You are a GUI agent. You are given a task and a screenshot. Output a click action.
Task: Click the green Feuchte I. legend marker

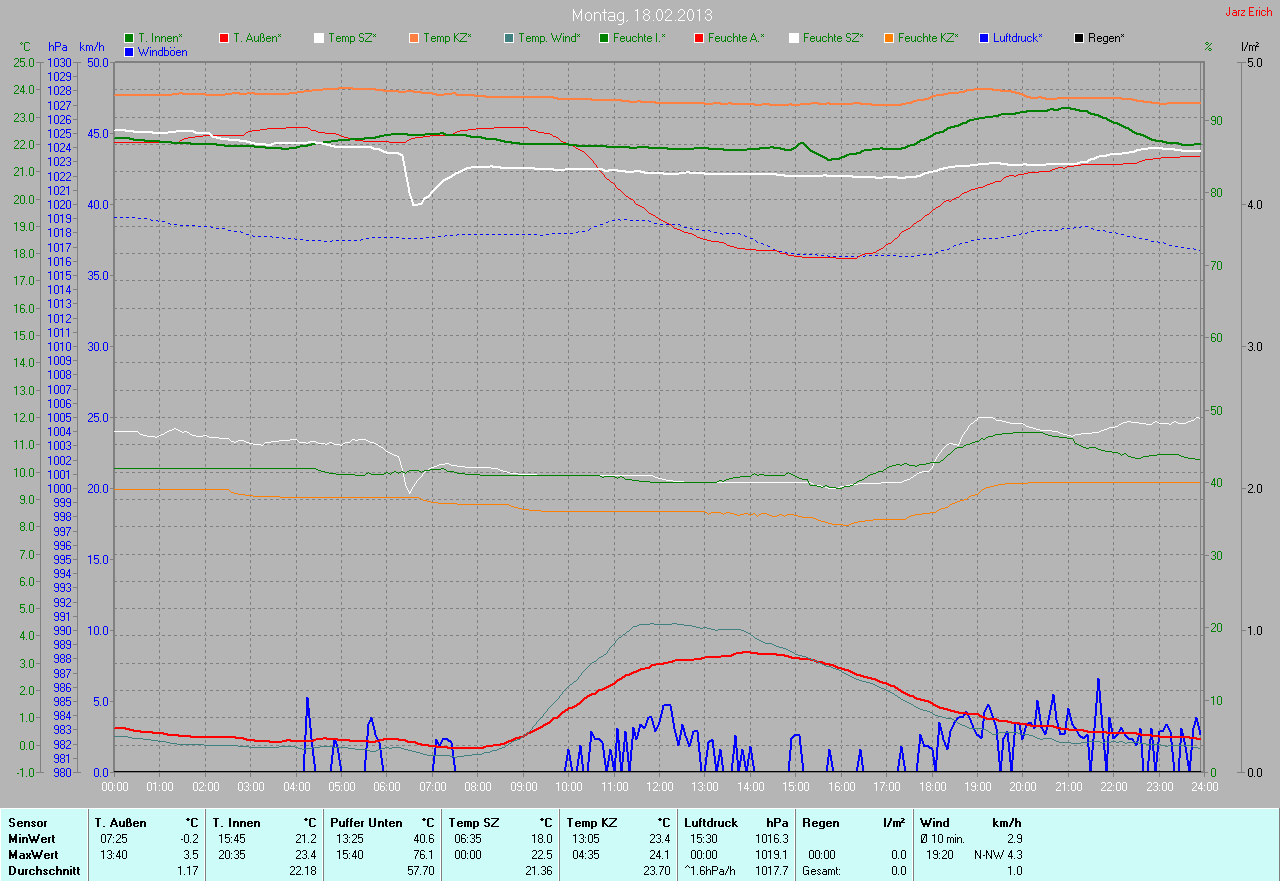pyautogui.click(x=604, y=38)
